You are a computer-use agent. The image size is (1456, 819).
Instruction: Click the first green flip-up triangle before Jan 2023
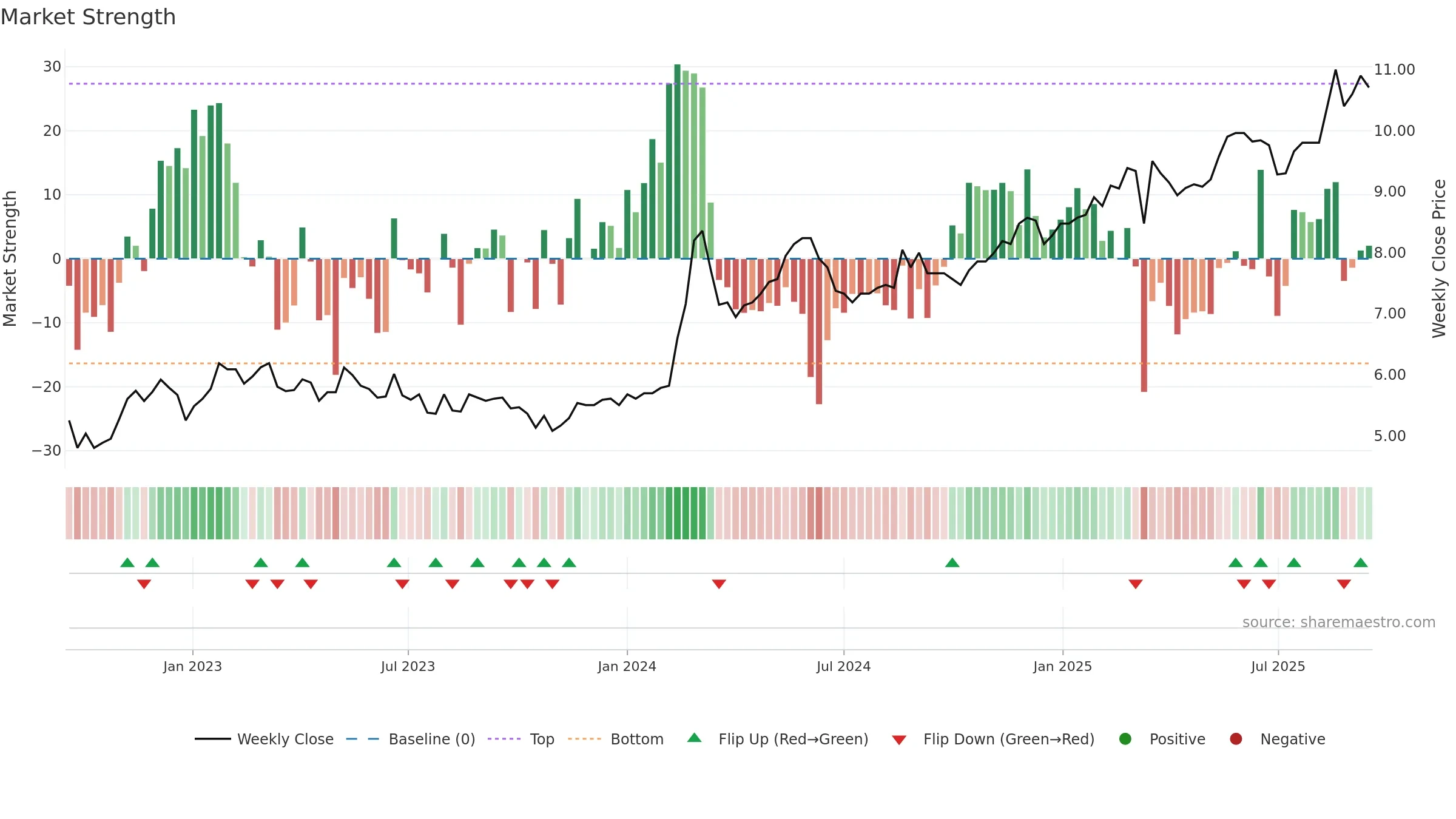(127, 562)
